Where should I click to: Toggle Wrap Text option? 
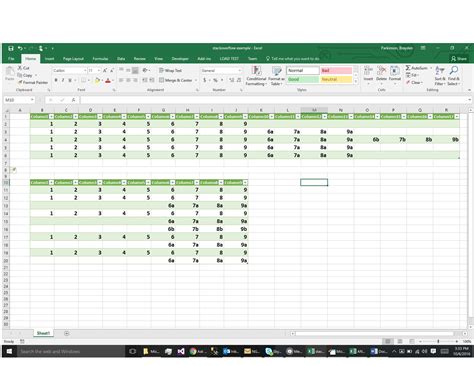(x=170, y=70)
